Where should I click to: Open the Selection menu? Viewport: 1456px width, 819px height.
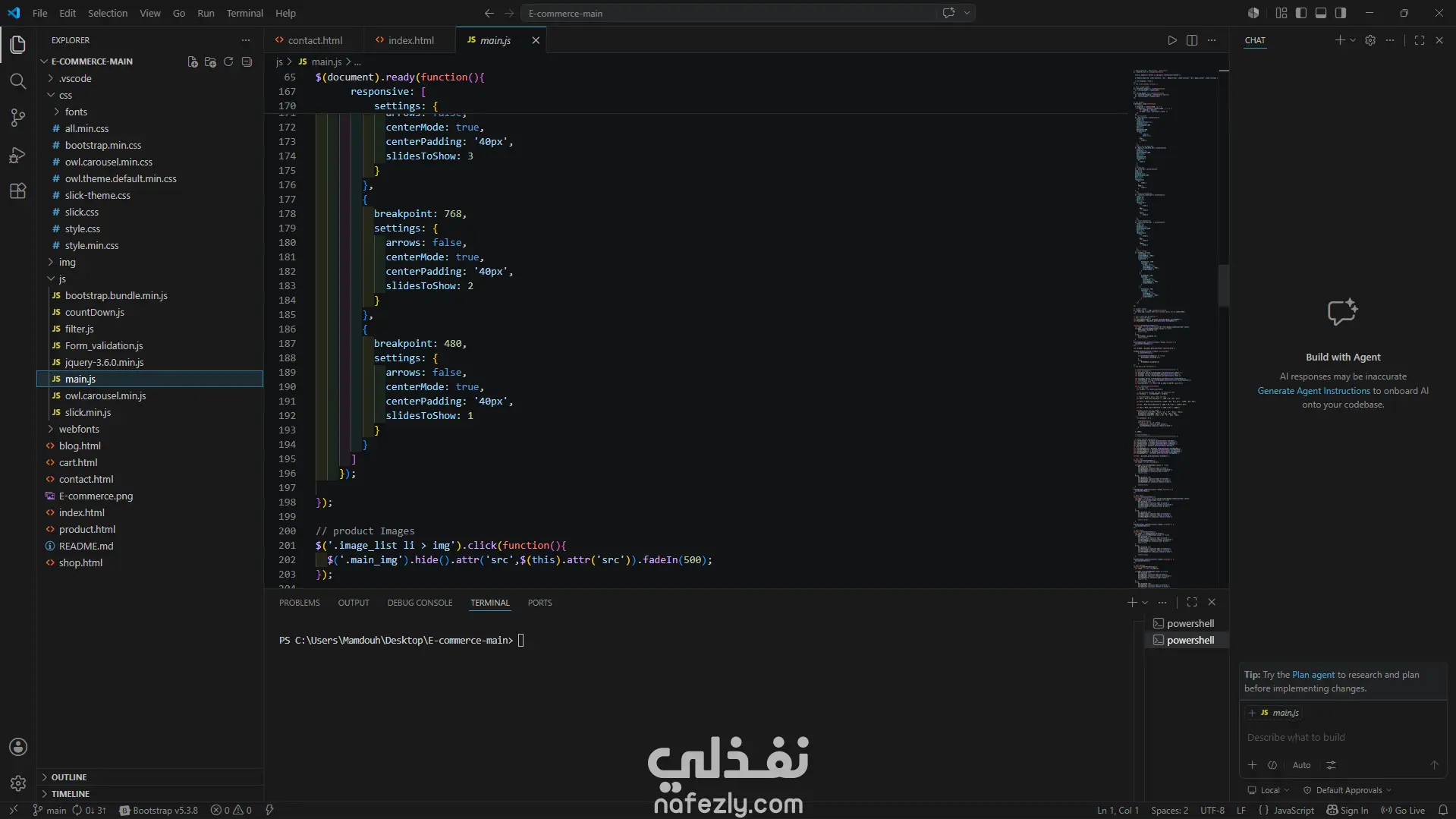[108, 13]
